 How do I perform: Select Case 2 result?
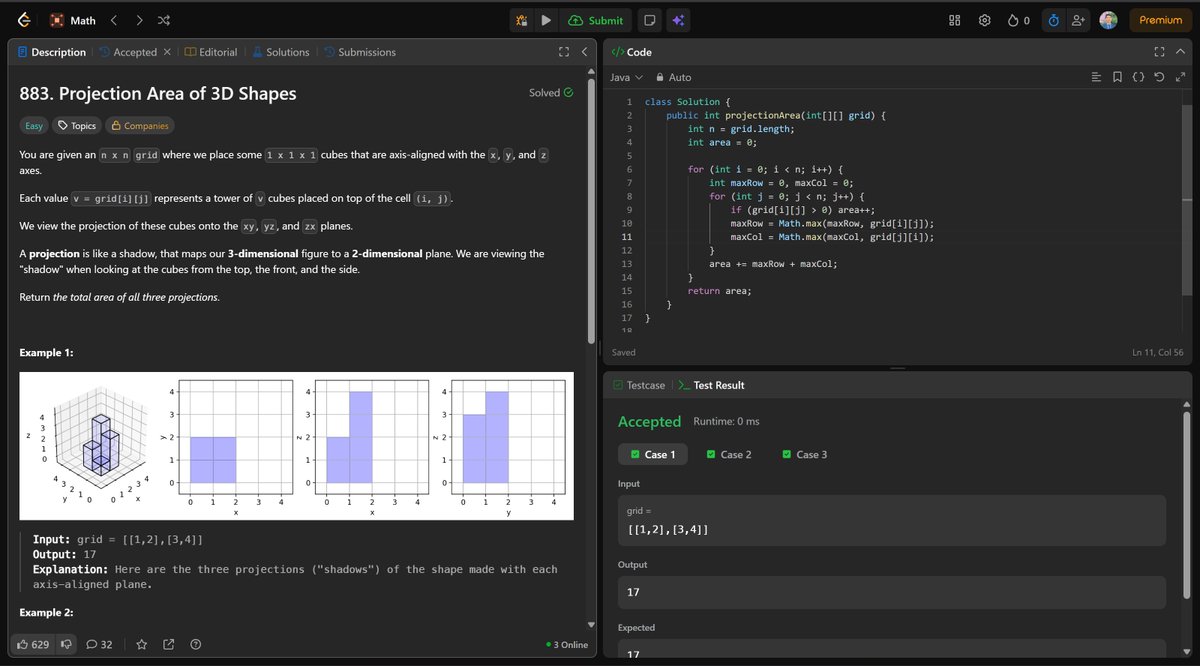tap(729, 455)
